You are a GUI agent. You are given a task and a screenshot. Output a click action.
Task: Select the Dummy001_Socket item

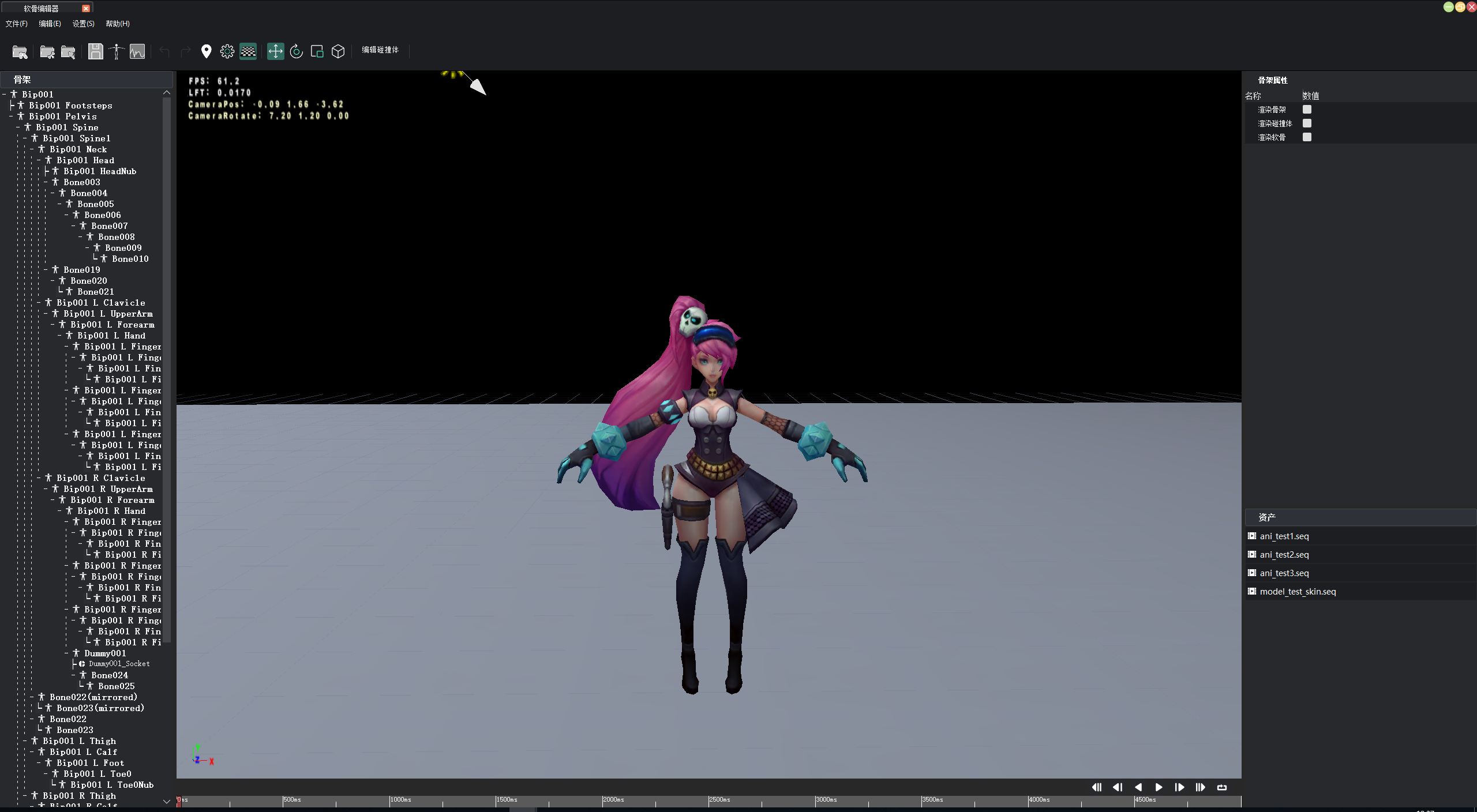point(119,664)
